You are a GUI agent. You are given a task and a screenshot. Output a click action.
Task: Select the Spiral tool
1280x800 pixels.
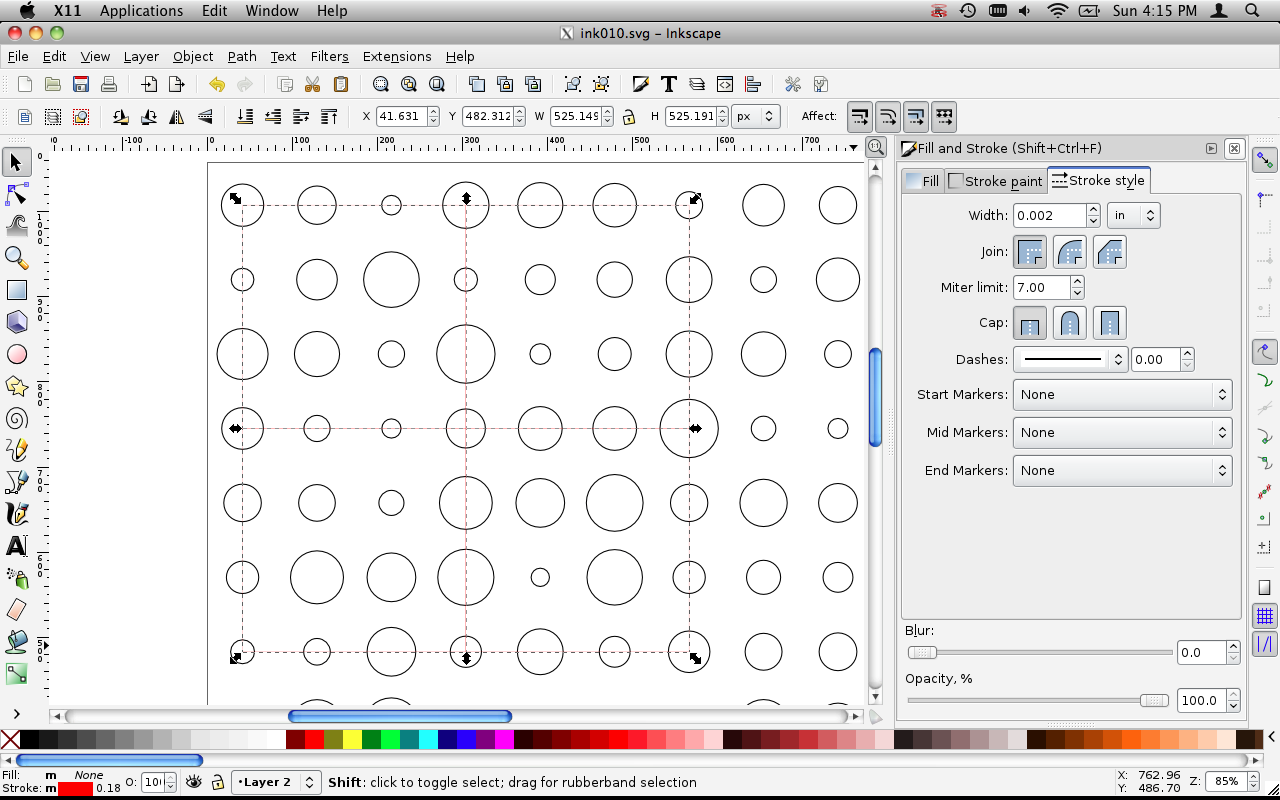click(17, 418)
